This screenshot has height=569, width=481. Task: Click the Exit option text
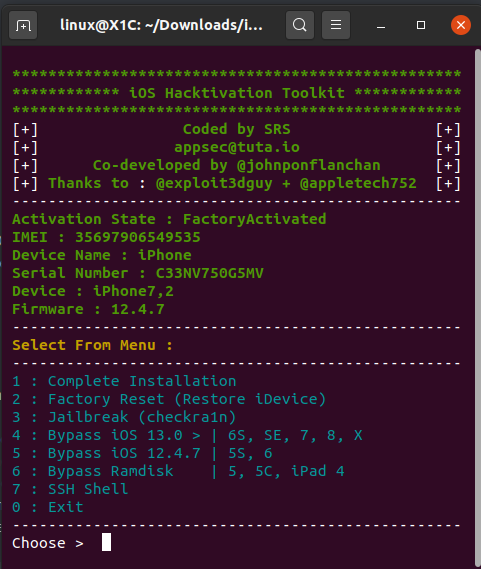pos(66,507)
